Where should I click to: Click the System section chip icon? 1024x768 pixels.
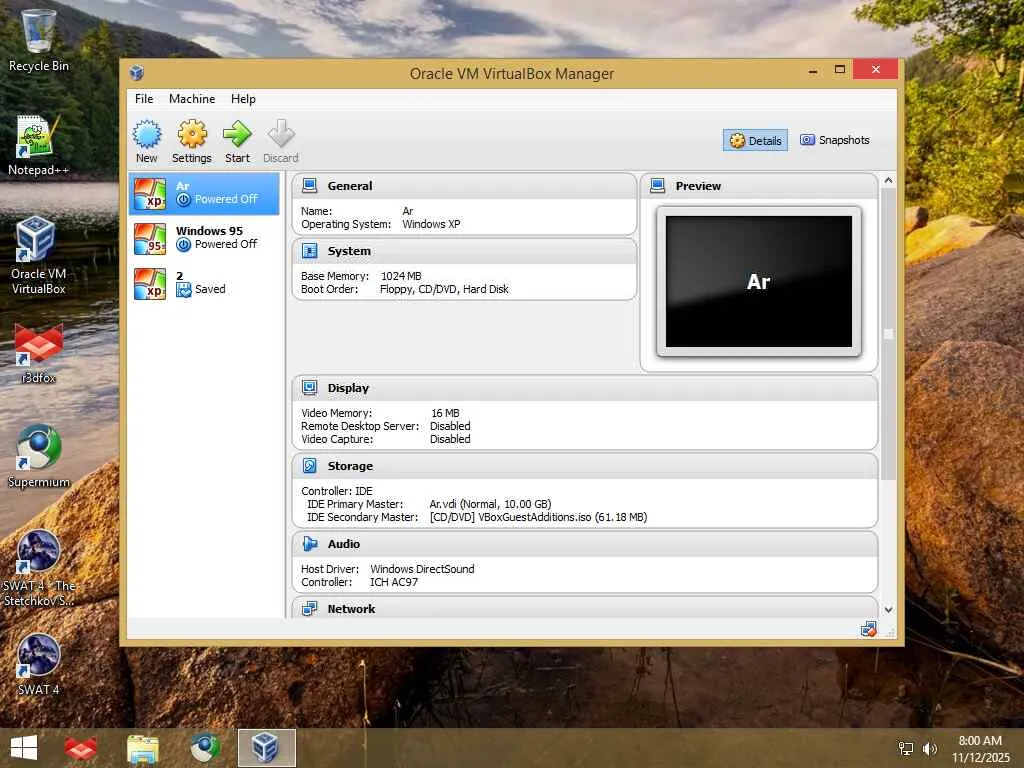310,251
